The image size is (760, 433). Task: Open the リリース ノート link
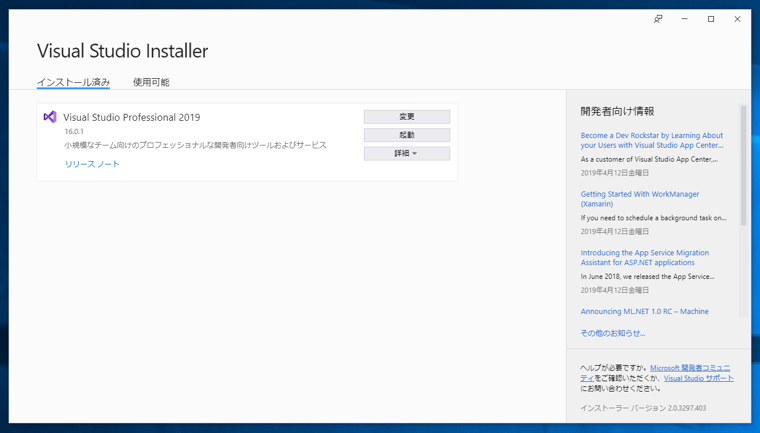coord(92,164)
